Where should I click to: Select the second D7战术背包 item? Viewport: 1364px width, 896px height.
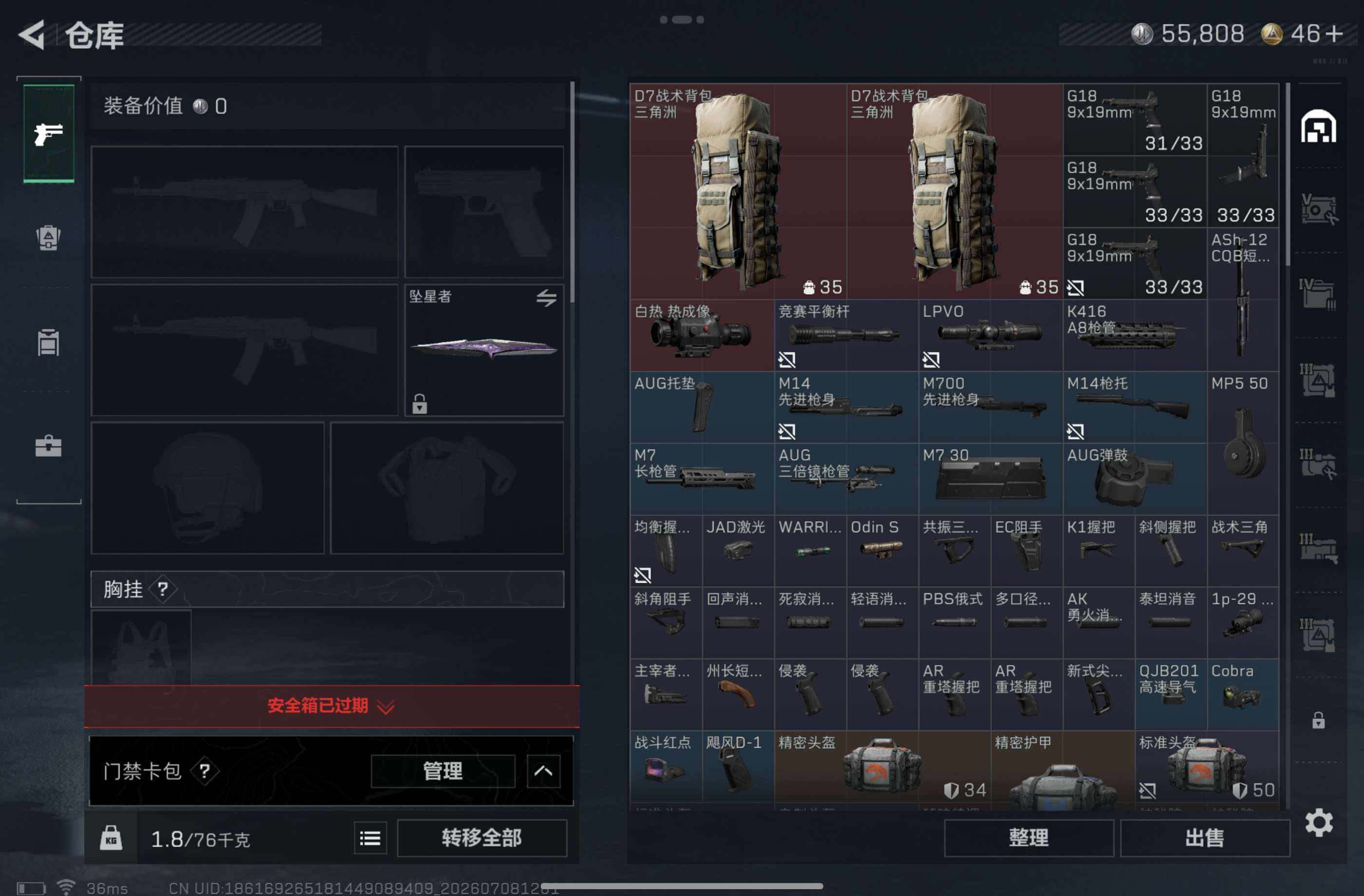(954, 191)
